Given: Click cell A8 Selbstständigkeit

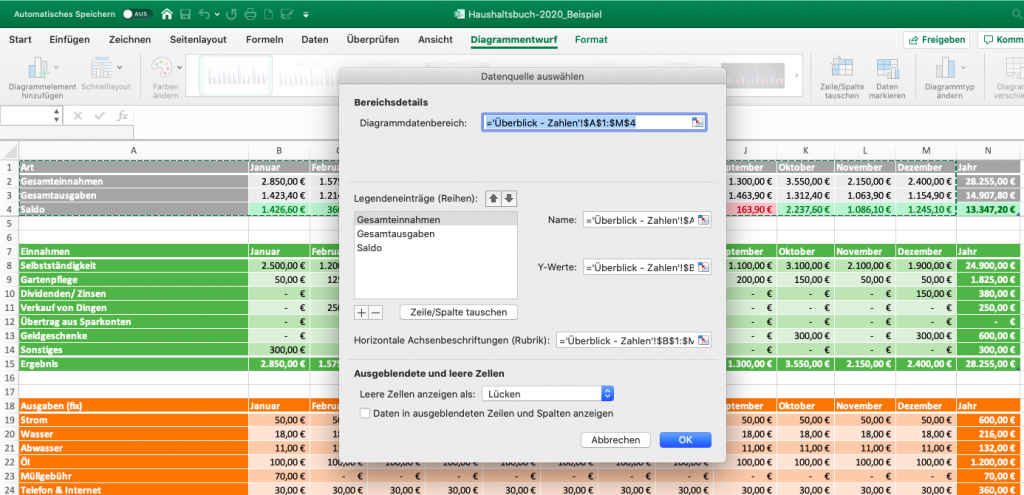Looking at the screenshot, I should tap(133, 266).
